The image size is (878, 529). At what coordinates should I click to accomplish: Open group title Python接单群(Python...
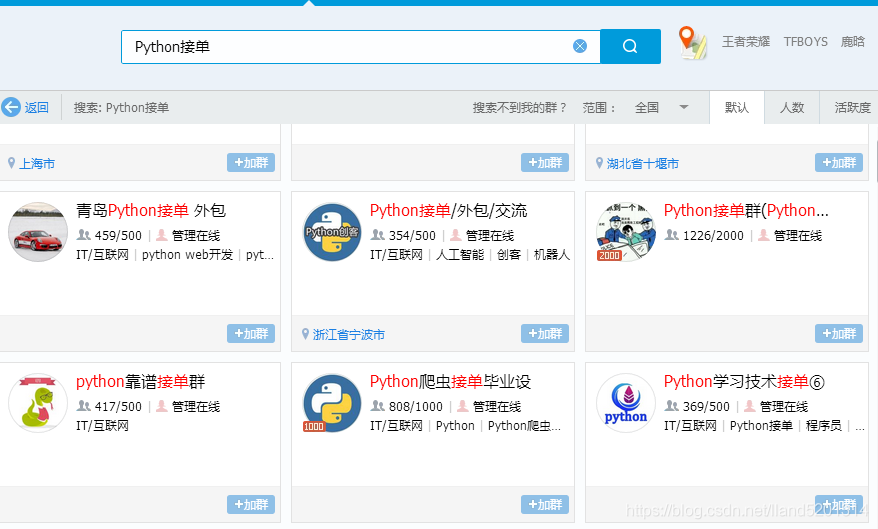pyautogui.click(x=746, y=210)
